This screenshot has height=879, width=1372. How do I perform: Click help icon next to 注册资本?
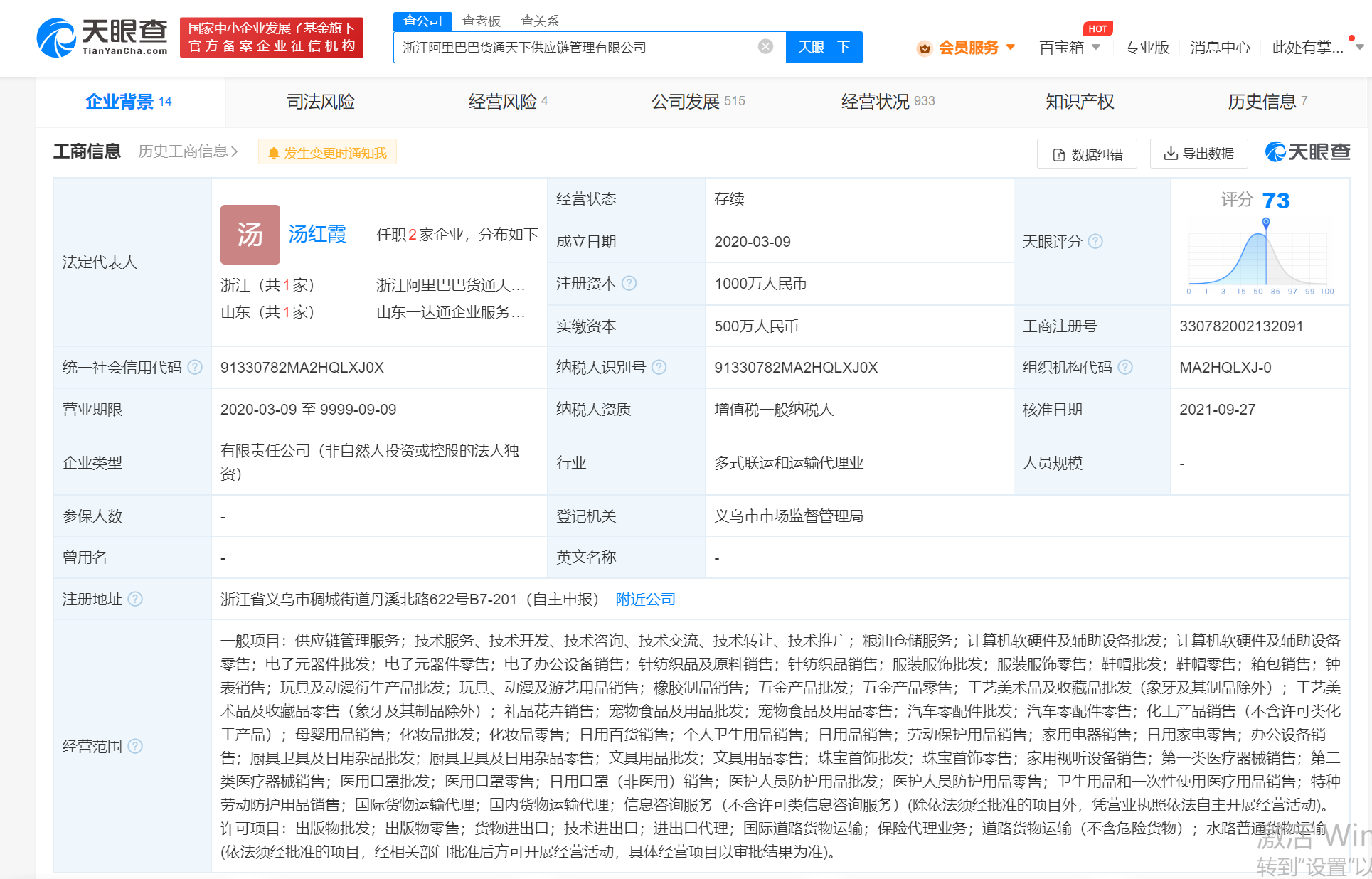tap(629, 284)
